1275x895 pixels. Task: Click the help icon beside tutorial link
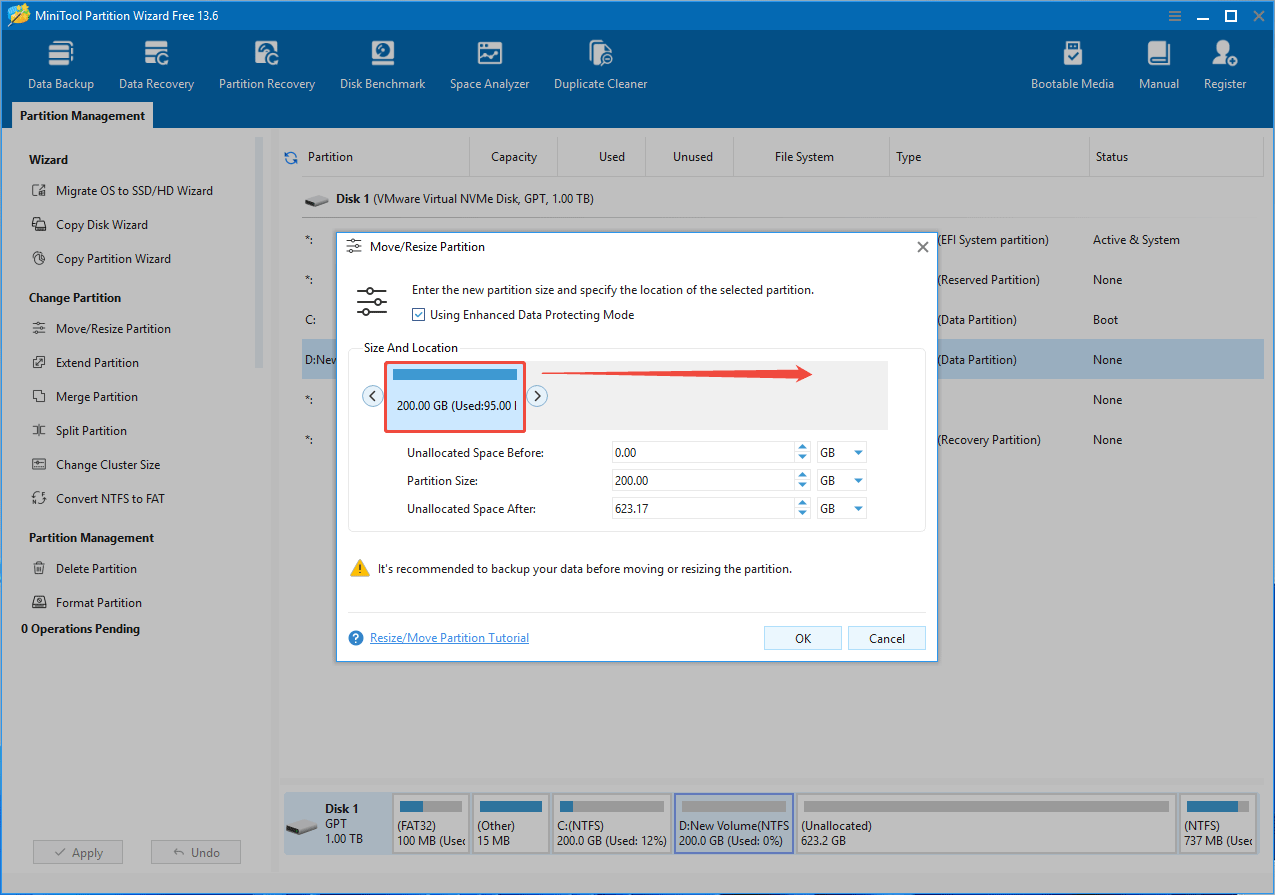tap(356, 638)
